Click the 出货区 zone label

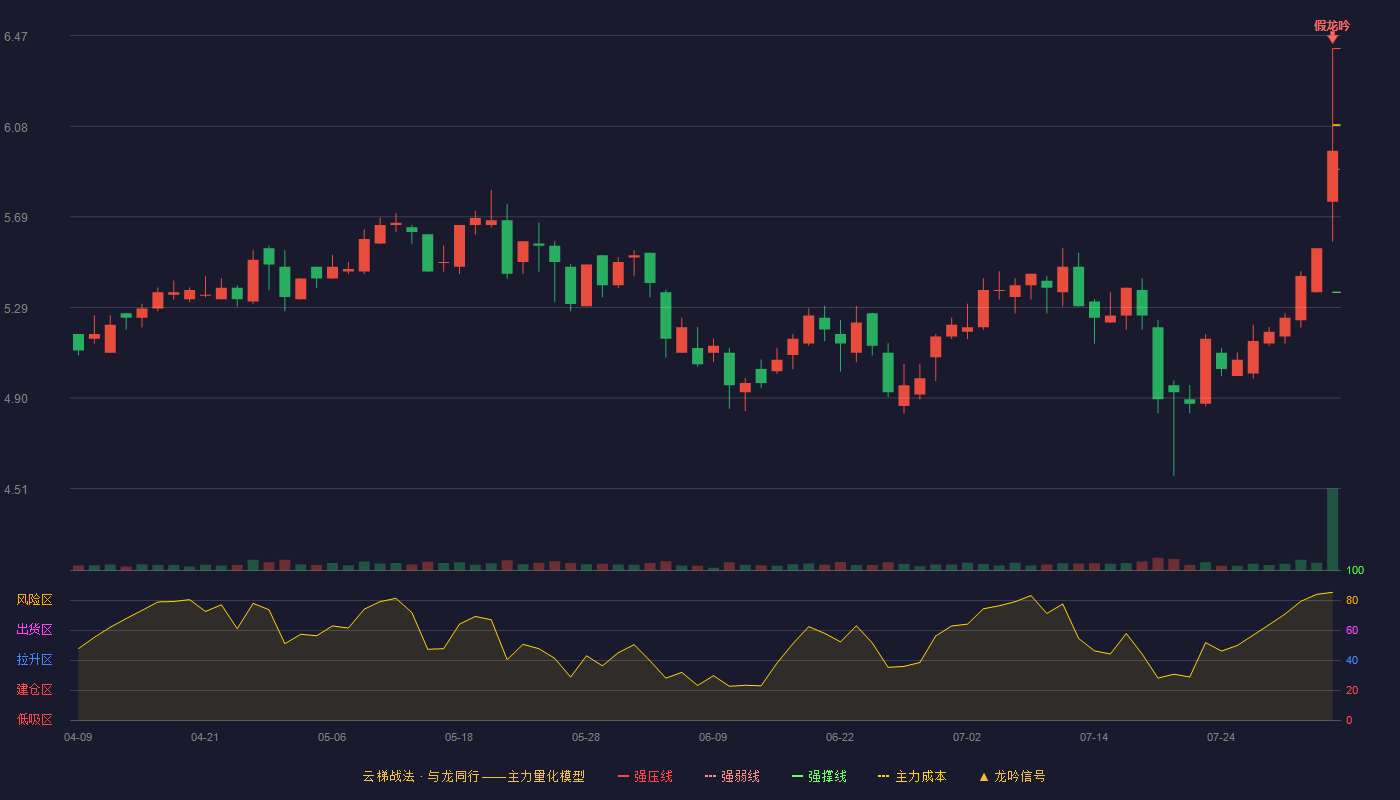pos(34,630)
